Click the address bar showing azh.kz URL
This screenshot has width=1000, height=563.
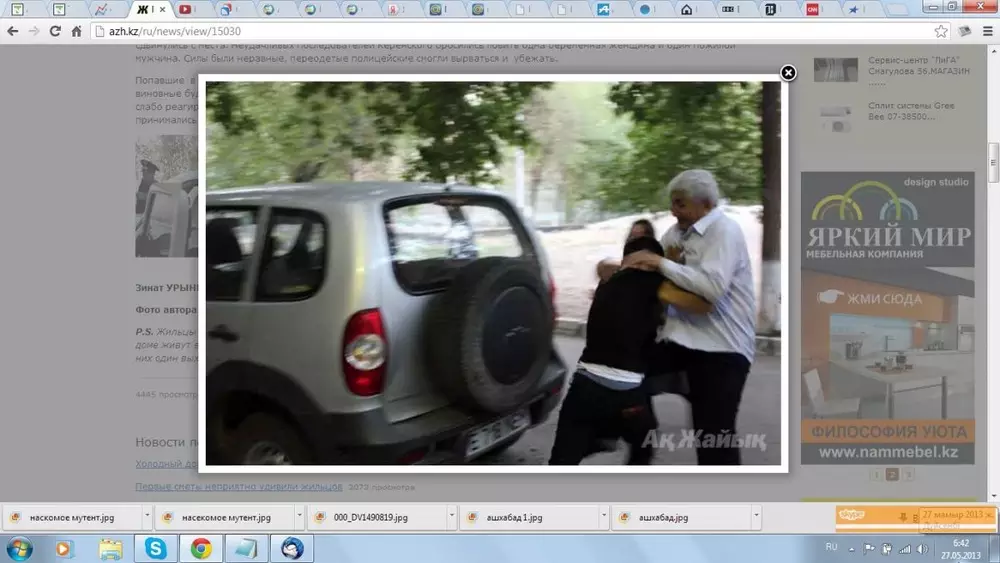tap(500, 31)
